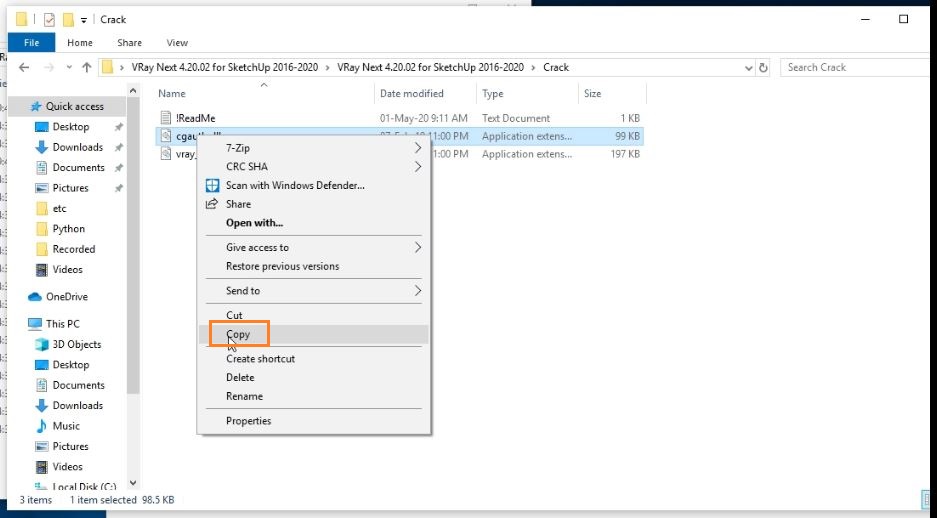Open pinned Pictures under Quick access
Image resolution: width=937 pixels, height=518 pixels.
pos(71,188)
